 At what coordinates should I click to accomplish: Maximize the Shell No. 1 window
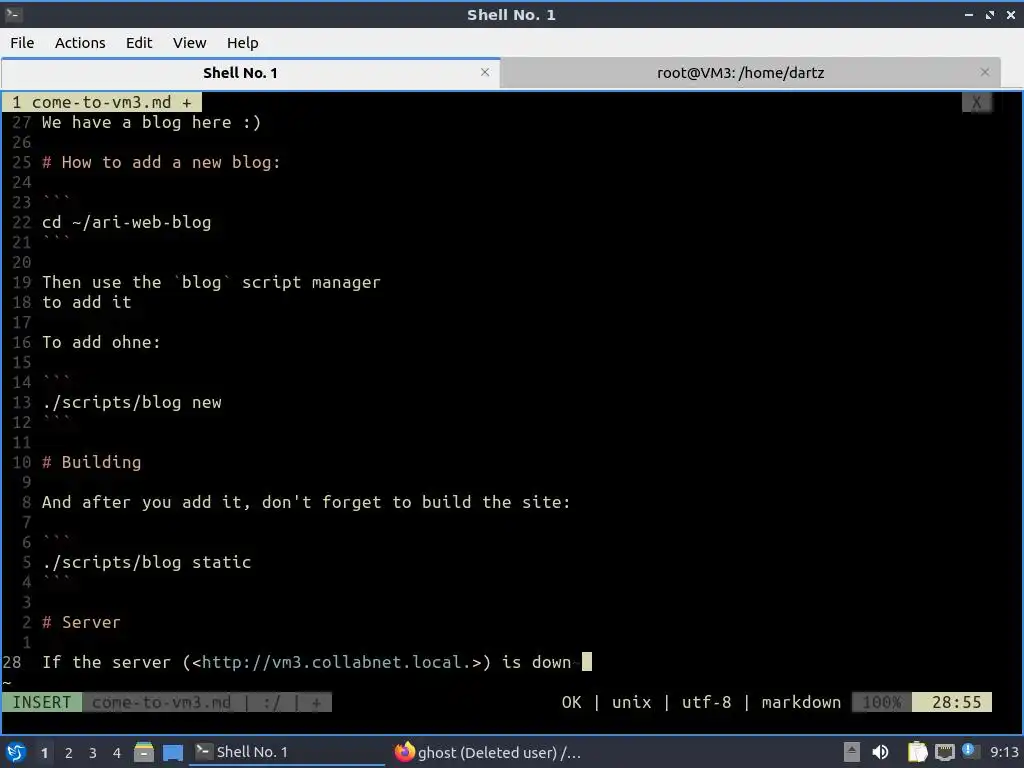point(990,14)
